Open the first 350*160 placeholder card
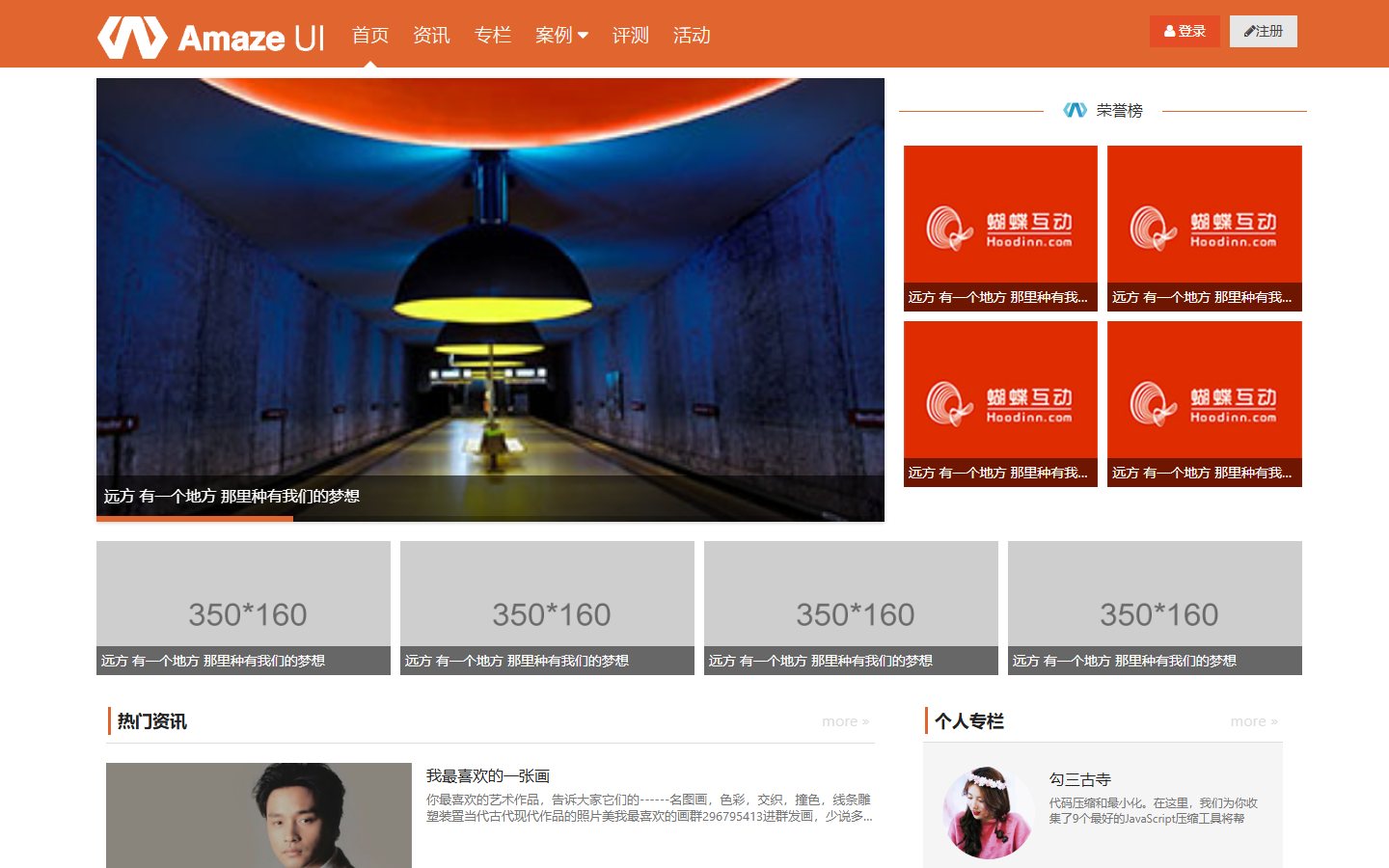 click(x=243, y=608)
